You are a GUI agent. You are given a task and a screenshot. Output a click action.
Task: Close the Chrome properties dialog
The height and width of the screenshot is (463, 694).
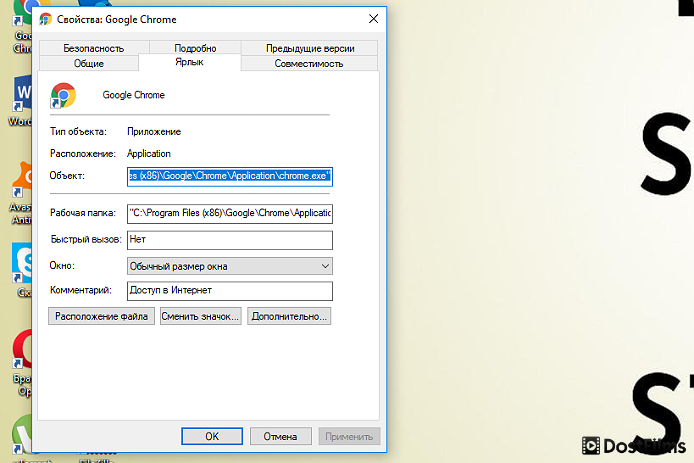pos(374,19)
